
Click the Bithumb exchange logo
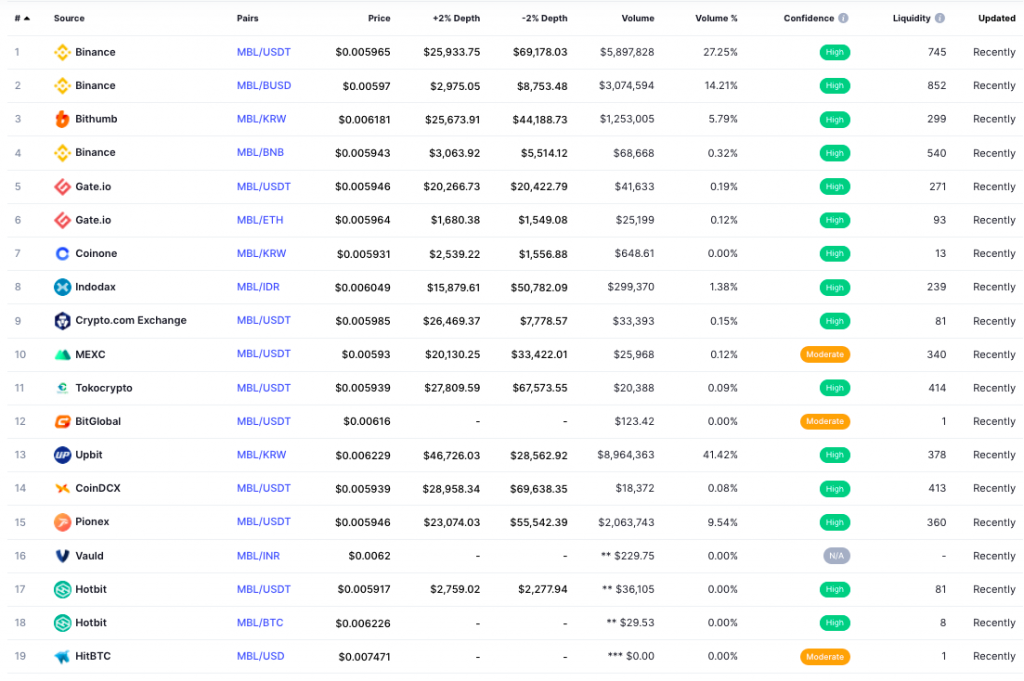click(x=62, y=119)
